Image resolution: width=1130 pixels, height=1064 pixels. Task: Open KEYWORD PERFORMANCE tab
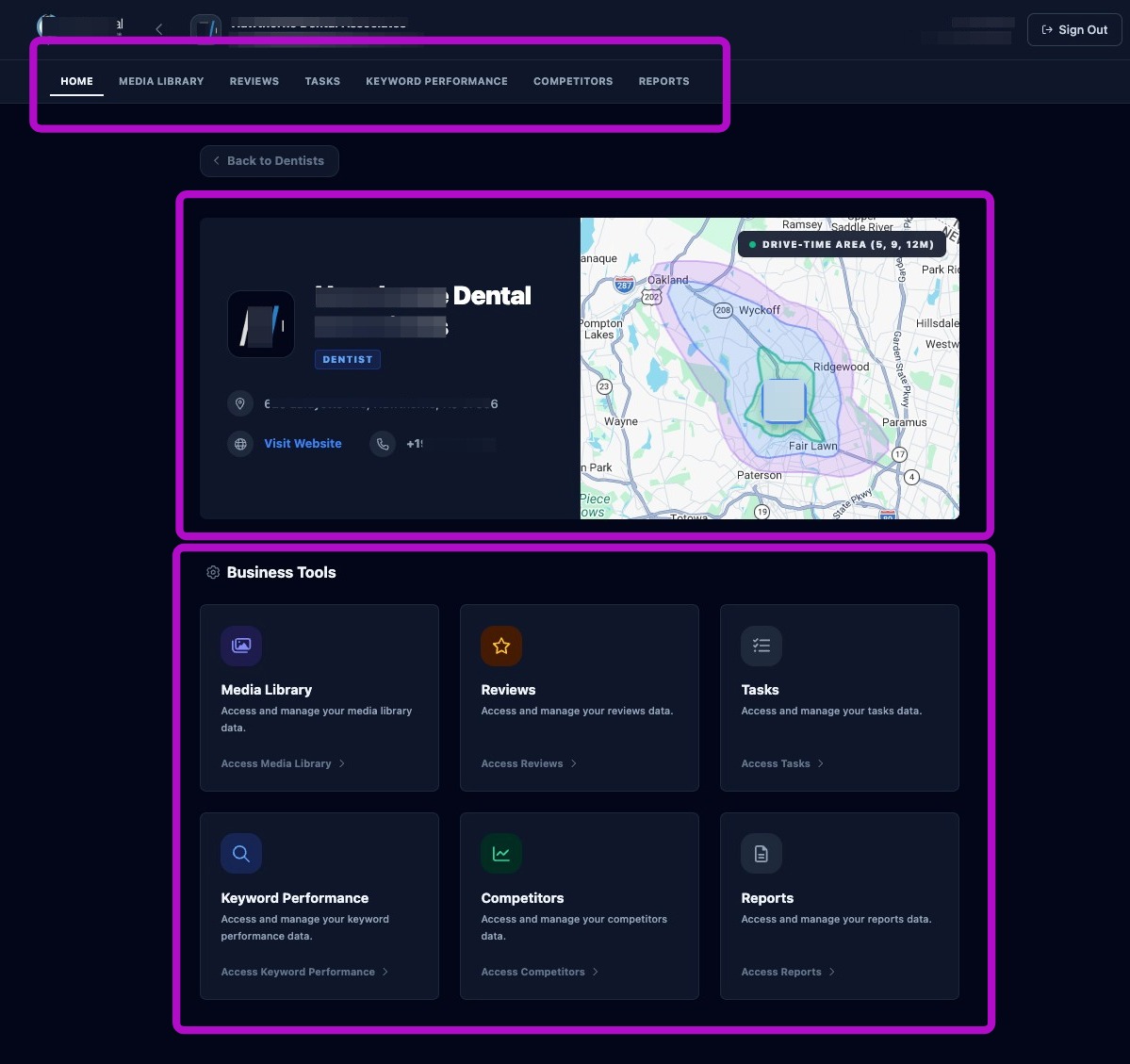click(x=436, y=81)
